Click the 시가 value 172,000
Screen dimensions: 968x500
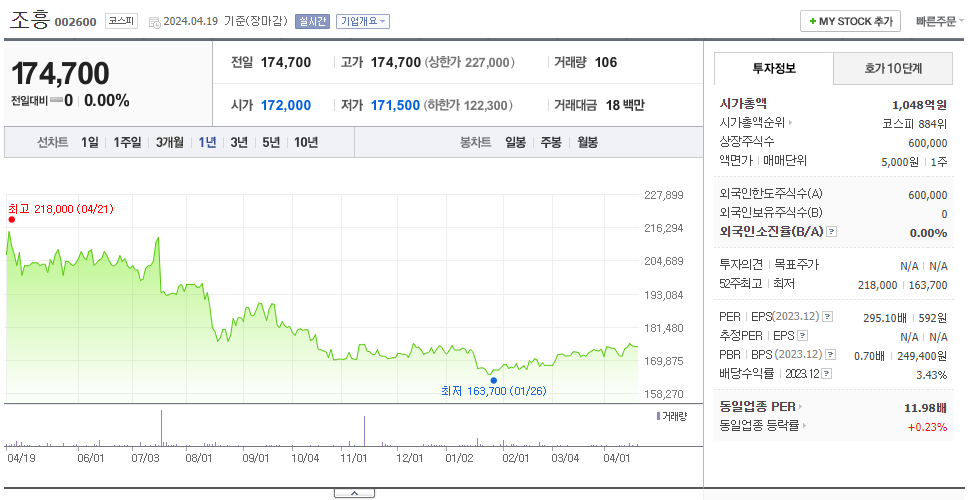[286, 106]
